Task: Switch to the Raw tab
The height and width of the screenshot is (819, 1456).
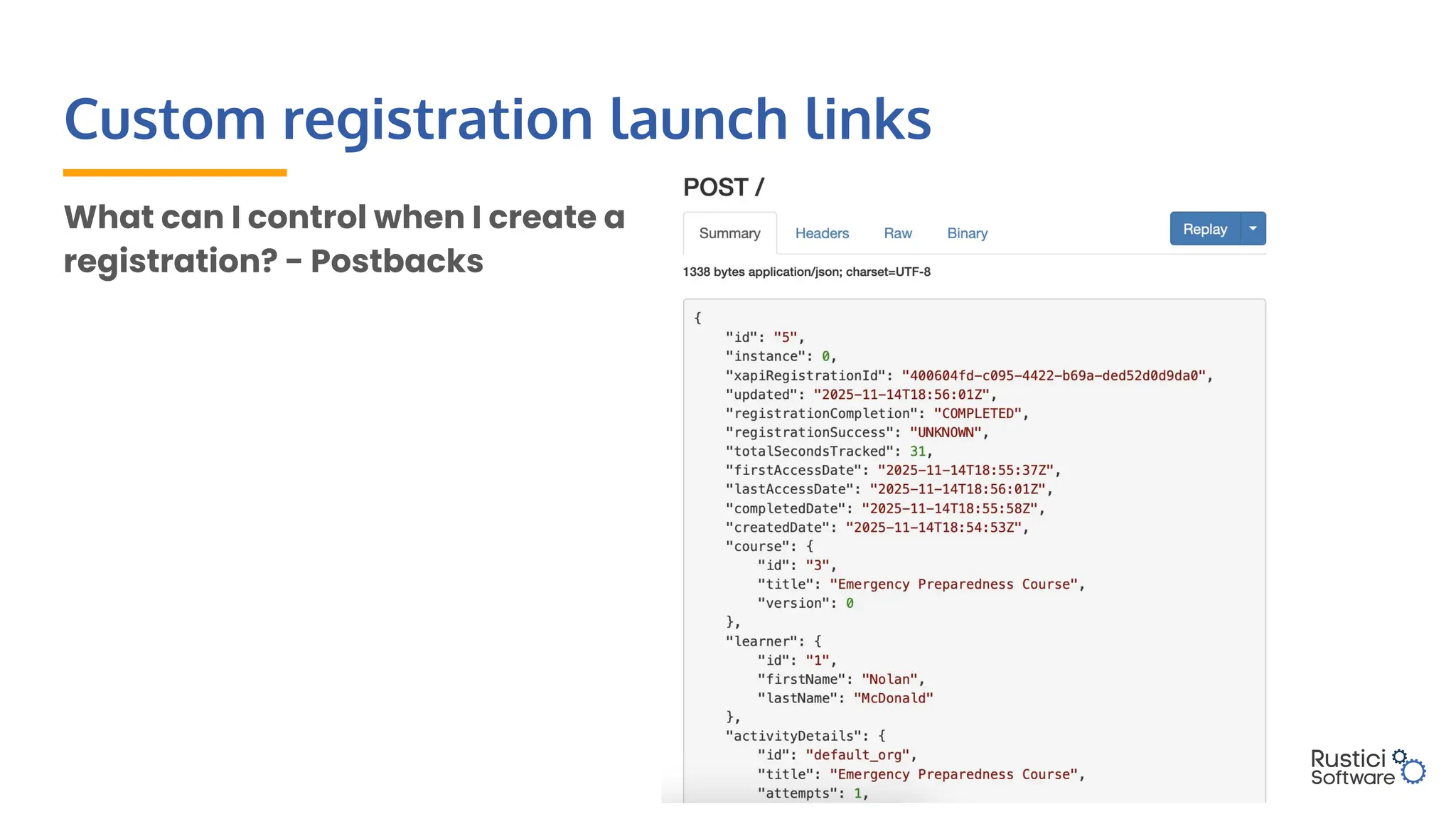Action: (898, 233)
